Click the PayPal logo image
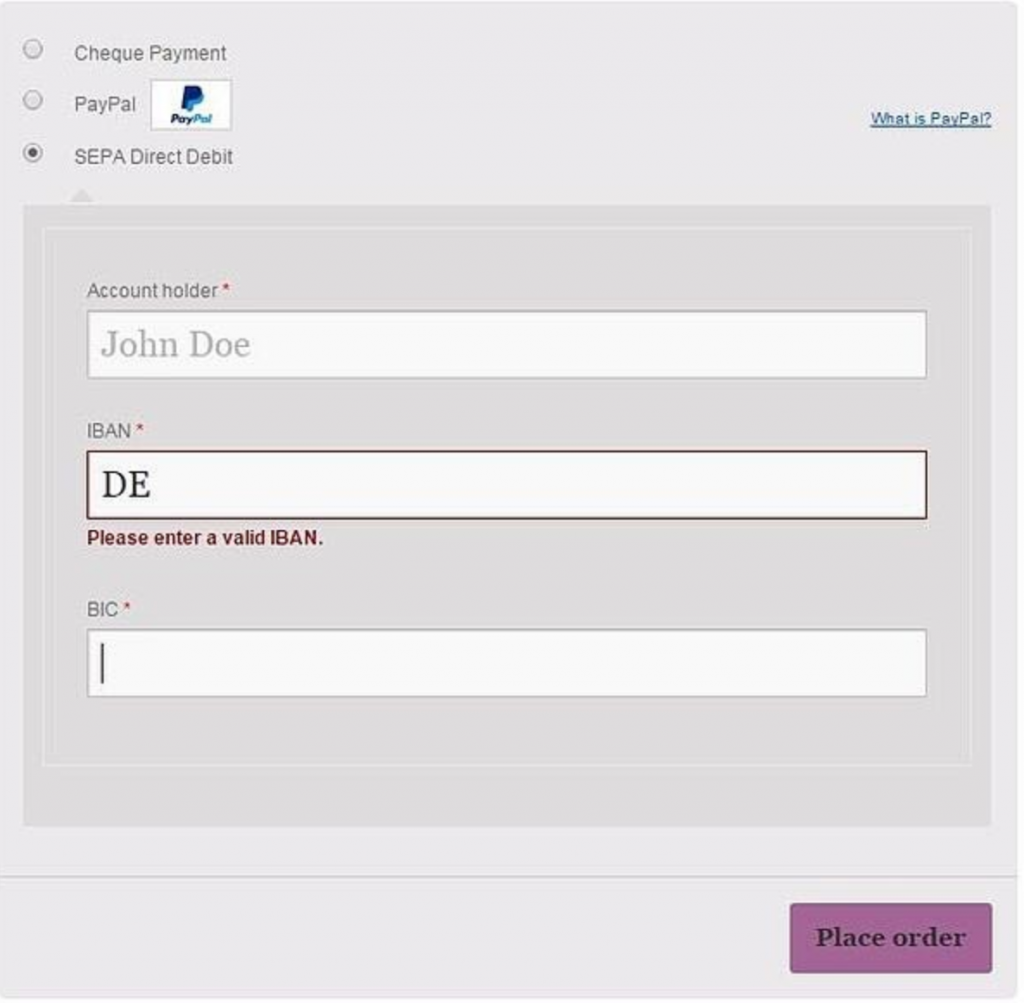1024x1003 pixels. [x=191, y=105]
